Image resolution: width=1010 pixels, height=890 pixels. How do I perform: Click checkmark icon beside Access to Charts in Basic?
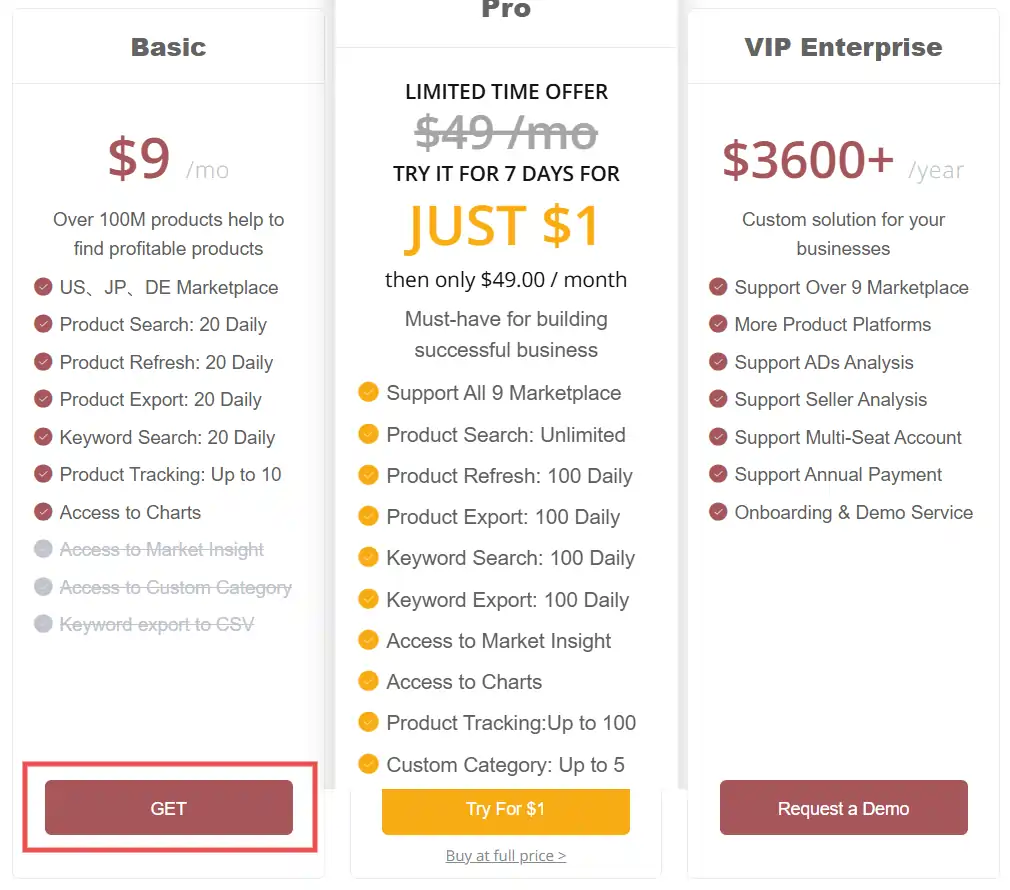[43, 512]
